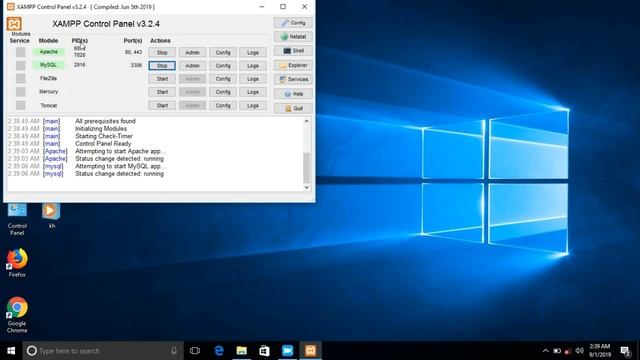This screenshot has height=360, width=640.
Task: Open MySQL Config options
Action: (x=223, y=66)
